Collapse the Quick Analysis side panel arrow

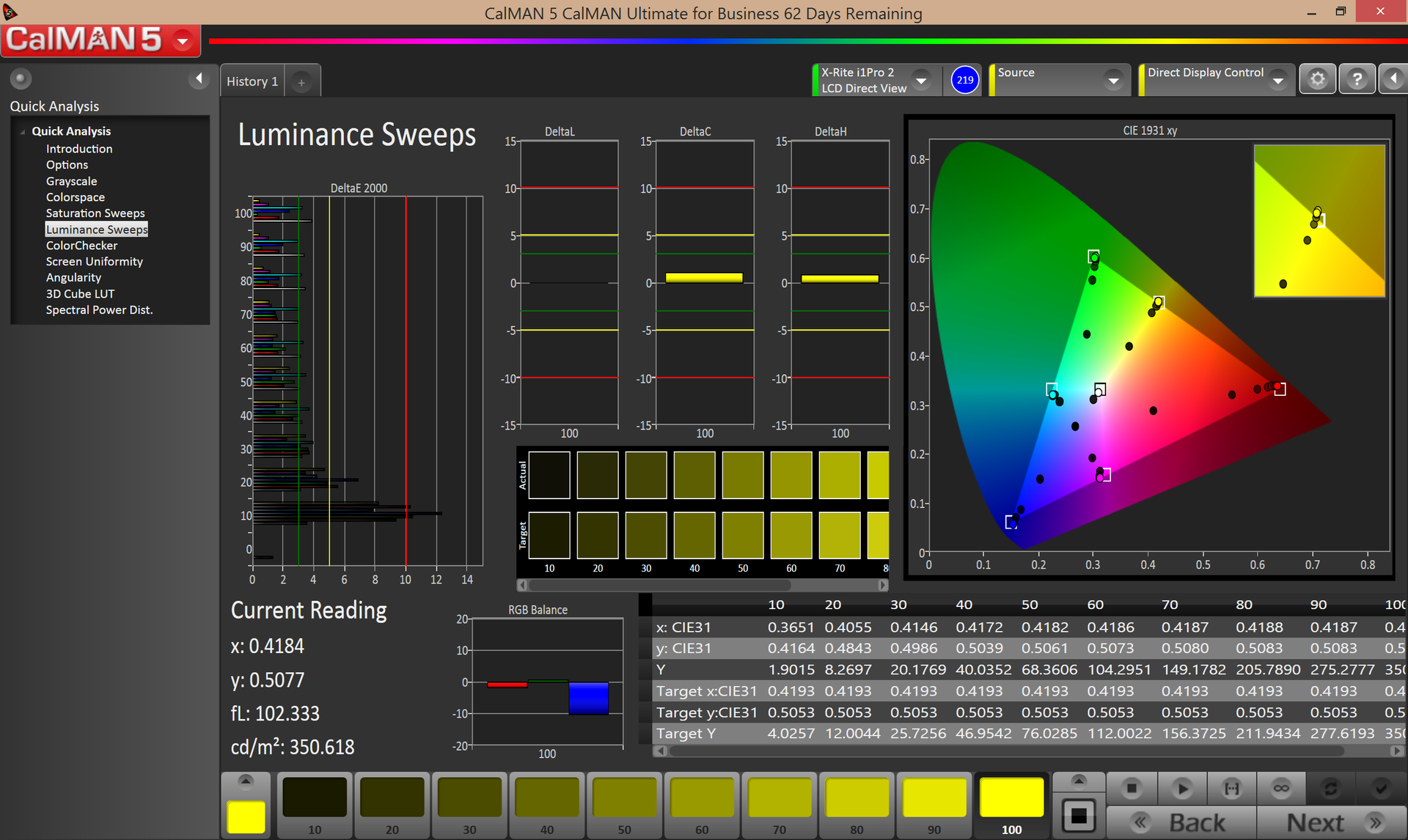[199, 78]
